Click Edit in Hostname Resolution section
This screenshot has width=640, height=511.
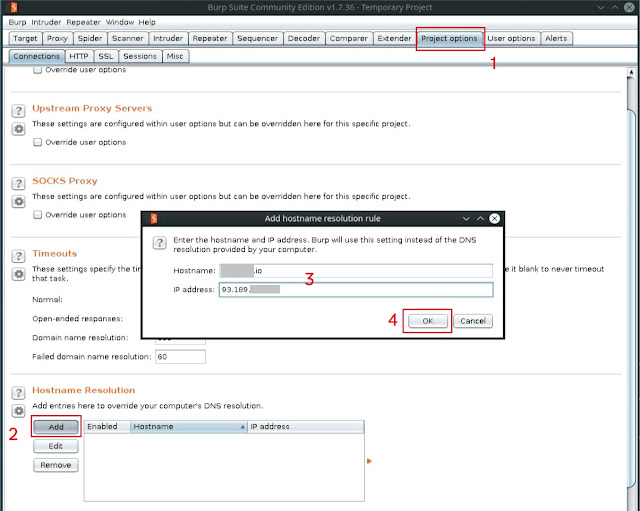(x=56, y=446)
